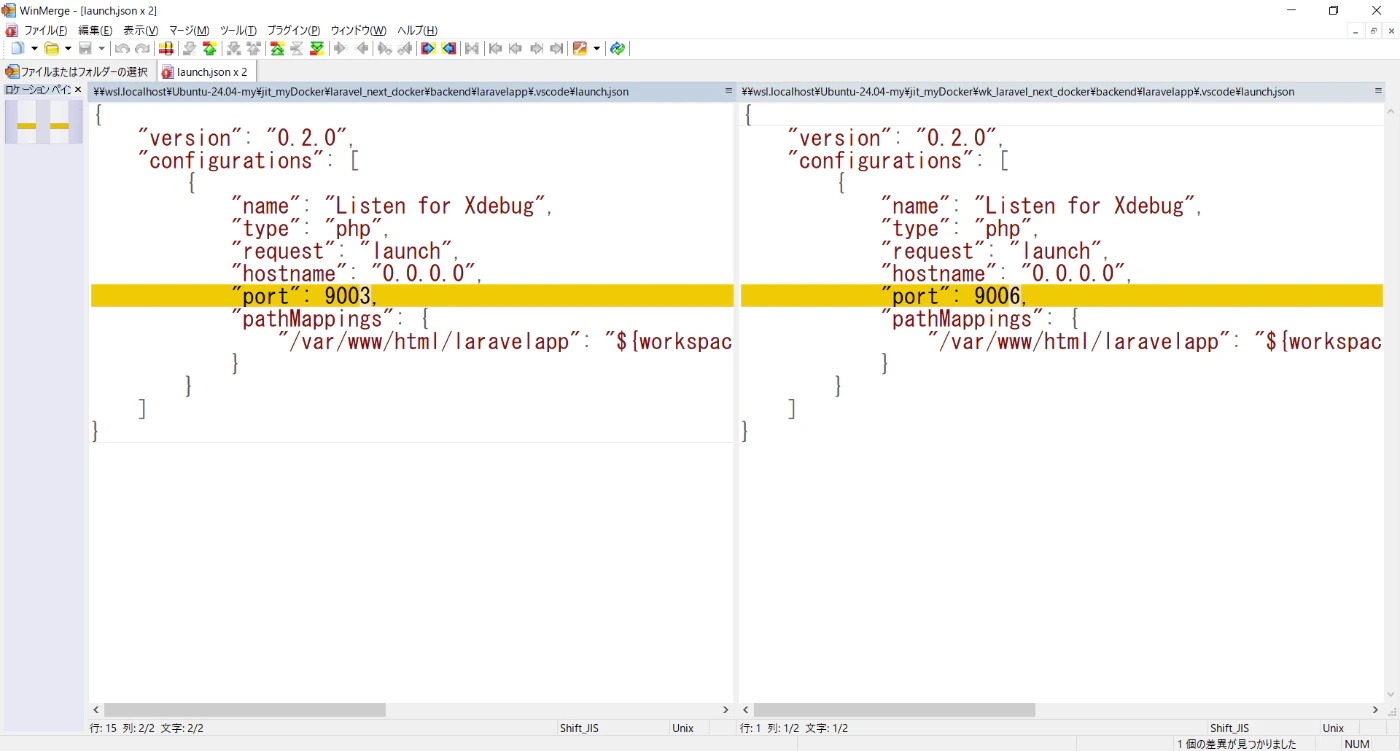Expand the Open icon's dropdown arrow
Viewport: 1400px width, 751px height.
pos(68,48)
